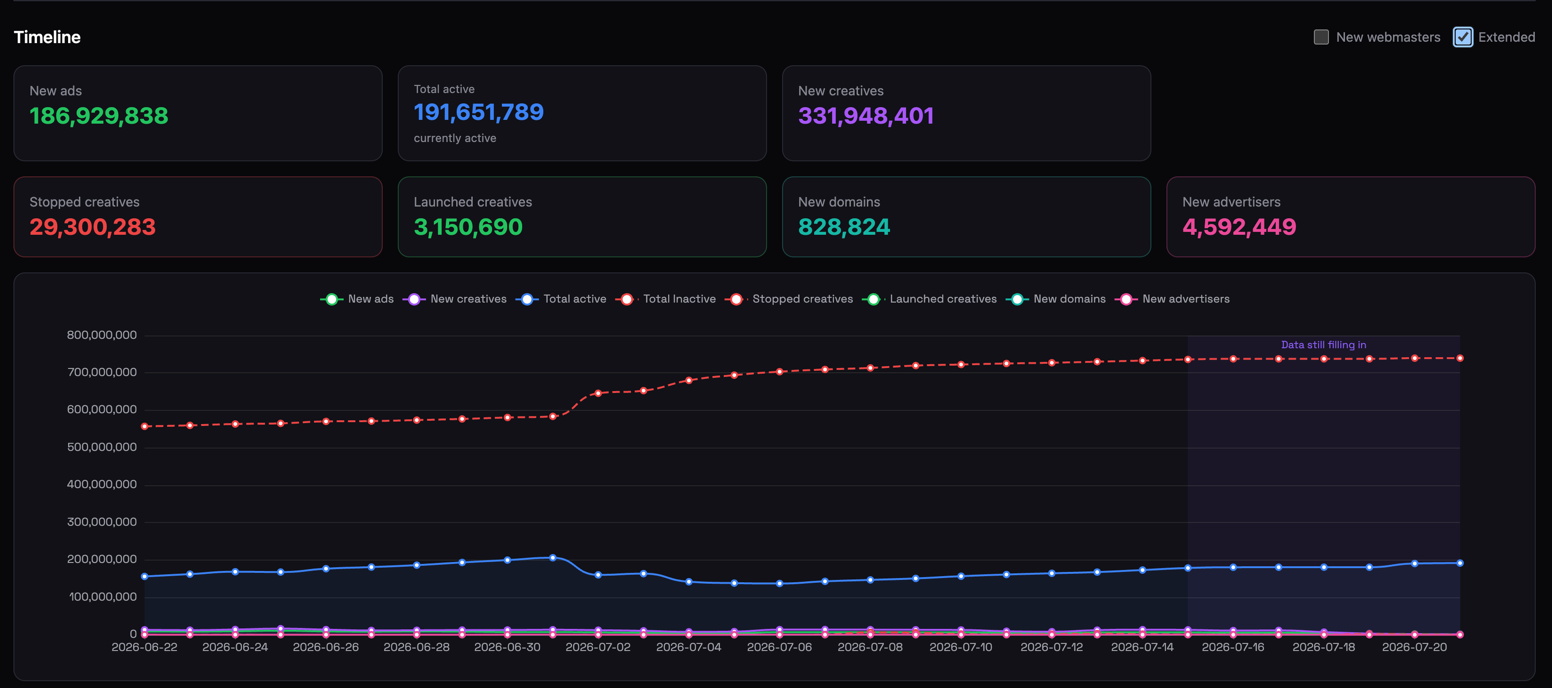Uncheck the Extended checkbox
Image resolution: width=1552 pixels, height=688 pixels.
pos(1463,37)
